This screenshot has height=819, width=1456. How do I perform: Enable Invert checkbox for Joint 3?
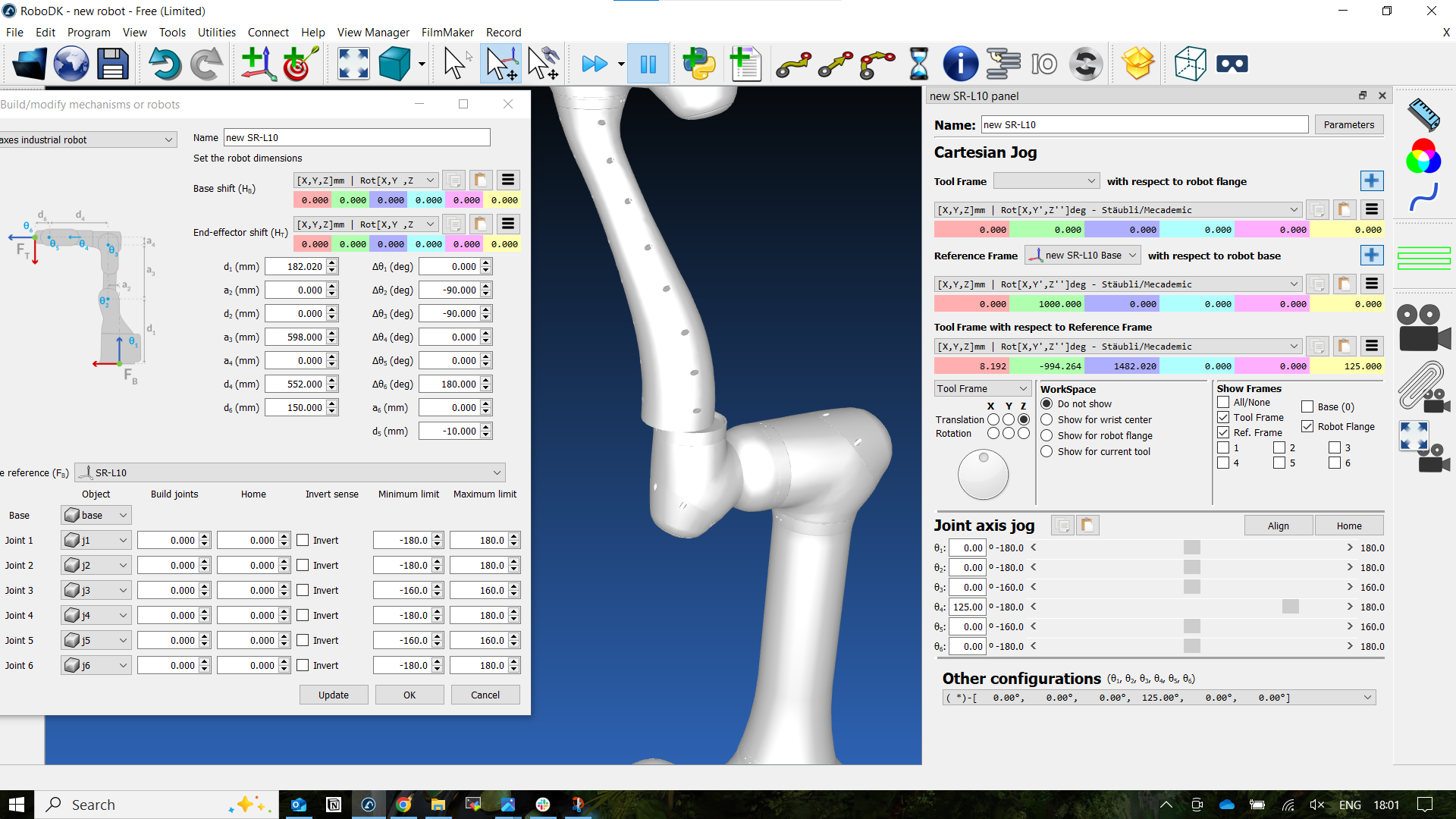(x=303, y=591)
